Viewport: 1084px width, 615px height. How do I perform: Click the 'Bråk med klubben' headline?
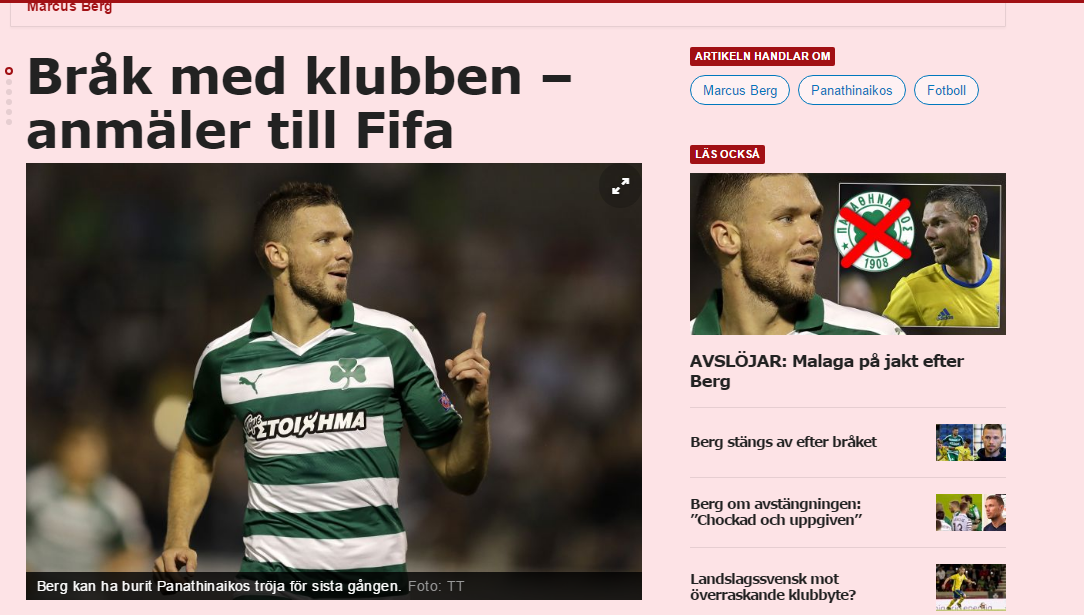(x=299, y=103)
